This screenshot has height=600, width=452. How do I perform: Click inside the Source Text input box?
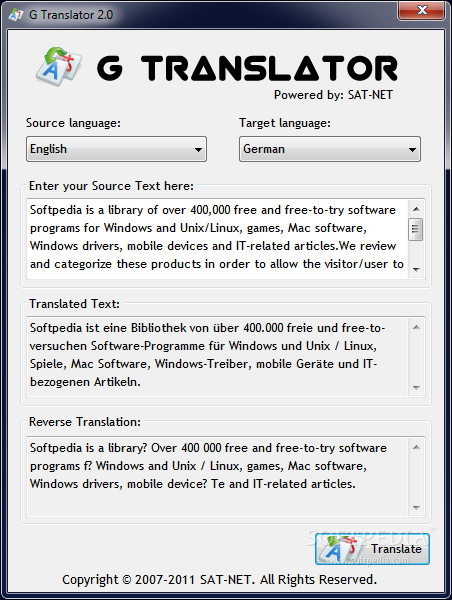217,238
